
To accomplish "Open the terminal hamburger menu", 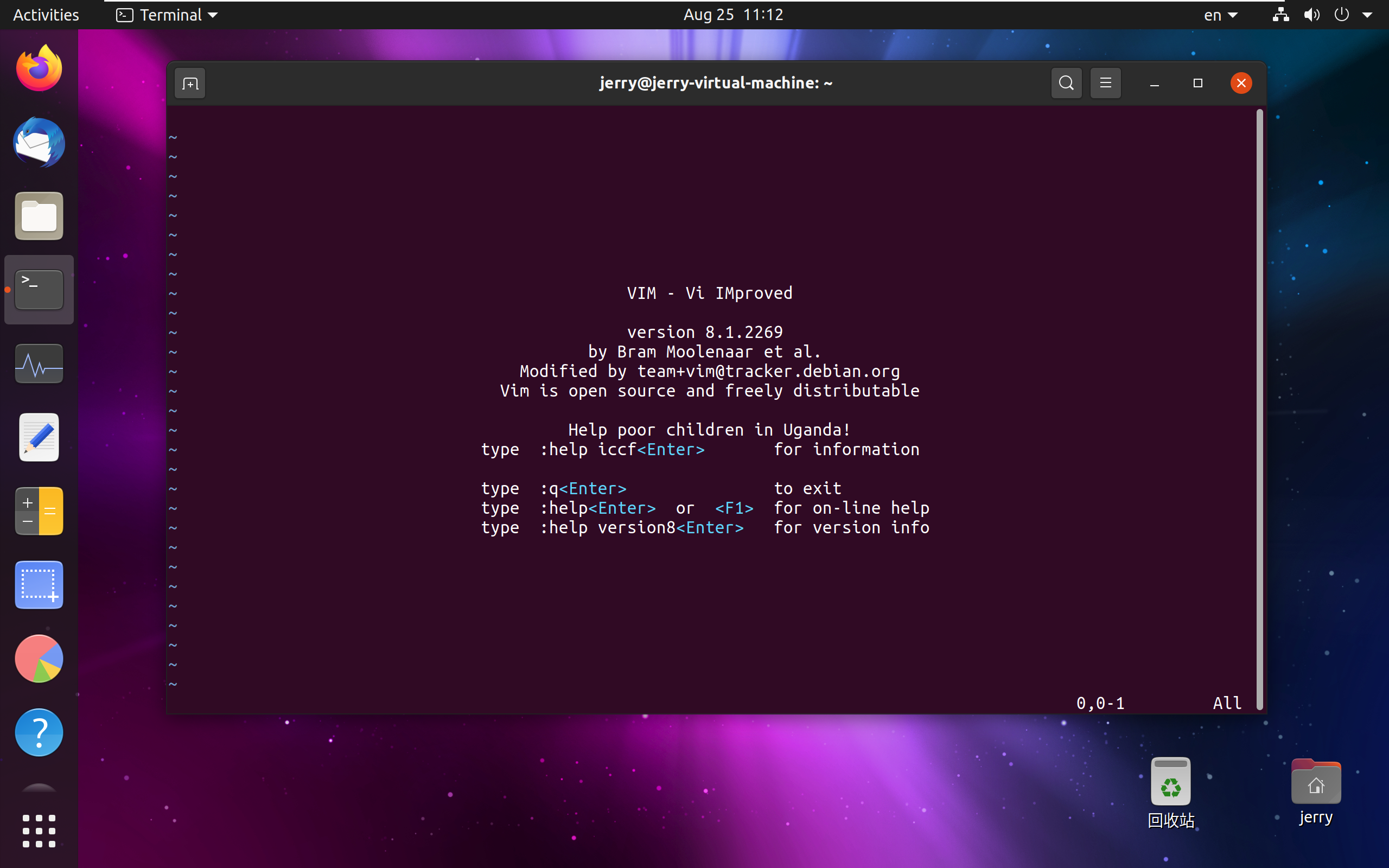I will click(x=1105, y=83).
